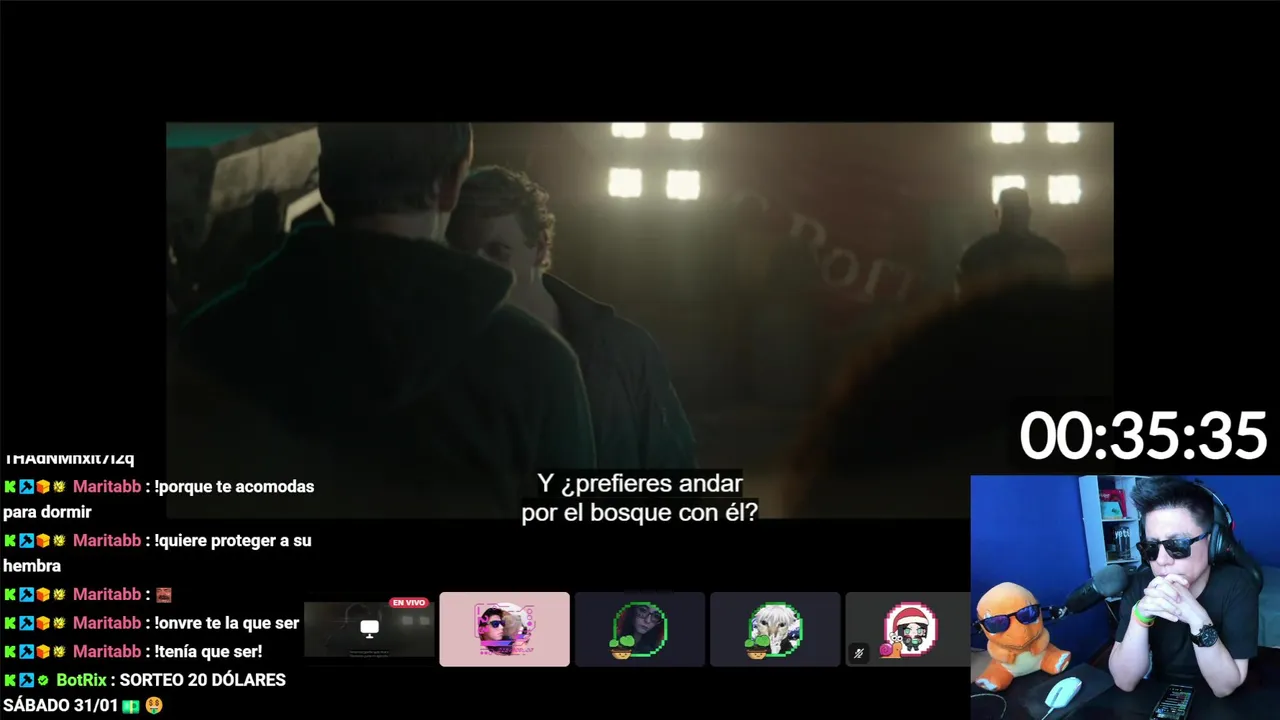Viewport: 1280px width, 720px height.
Task: Click Maritabb's name on '!tenía que ser!' message
Action: pos(107,652)
